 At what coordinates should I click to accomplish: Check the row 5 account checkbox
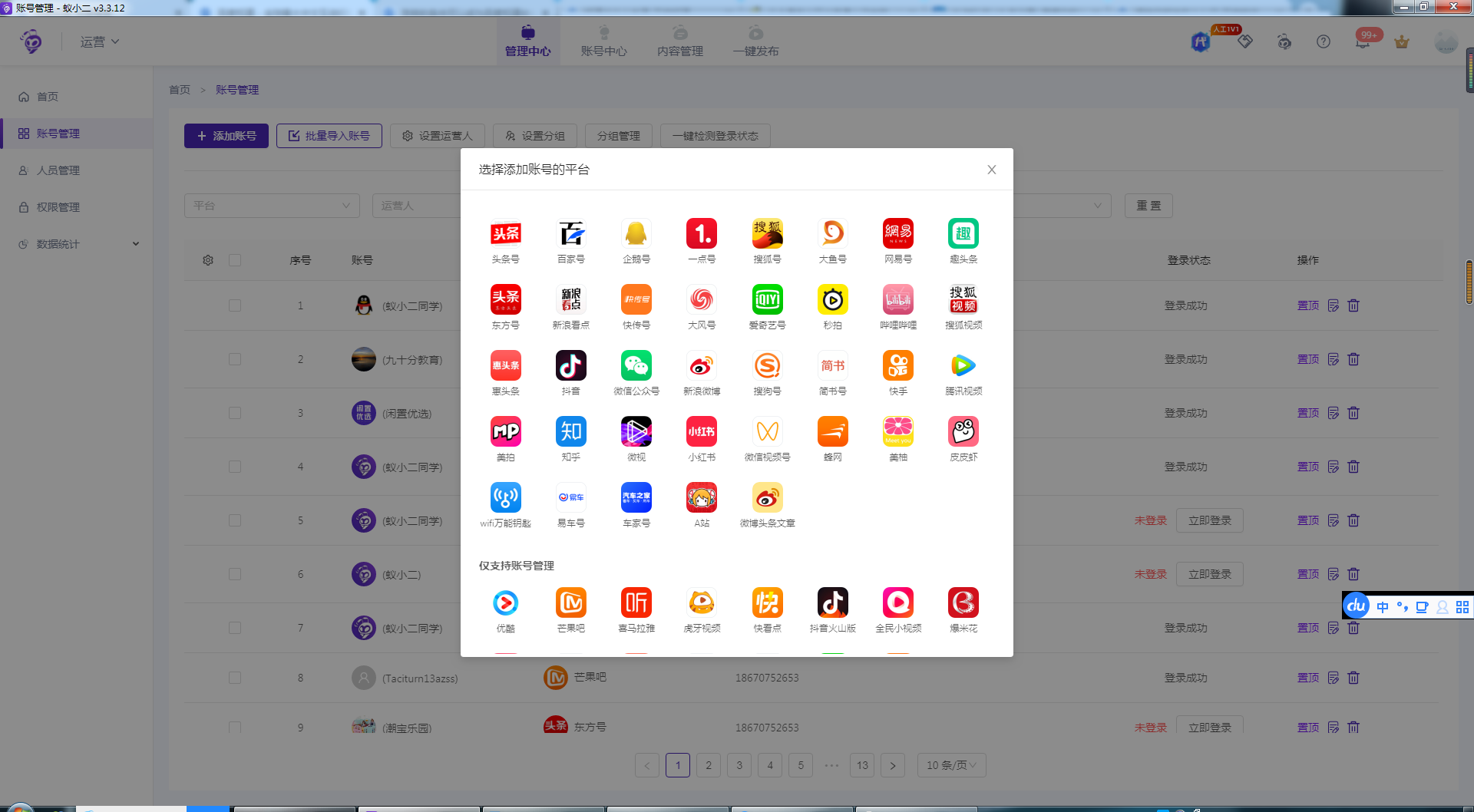[235, 520]
